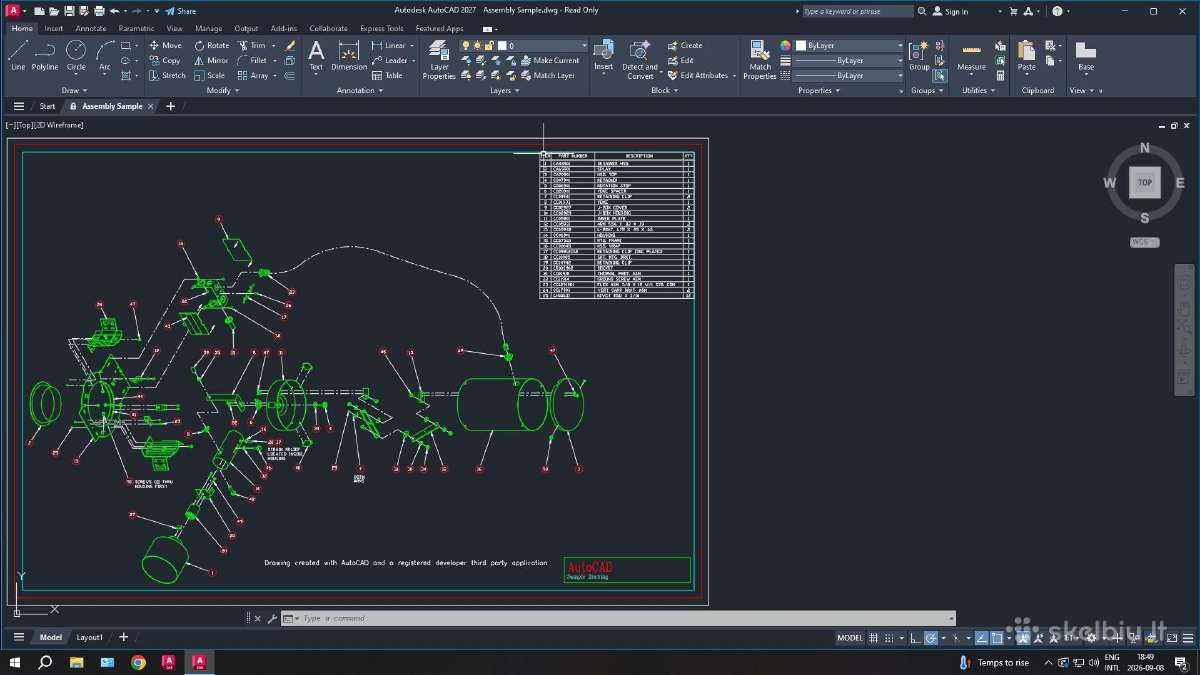Toggle polar tracking in status bar
1200x675 pixels.
931,638
